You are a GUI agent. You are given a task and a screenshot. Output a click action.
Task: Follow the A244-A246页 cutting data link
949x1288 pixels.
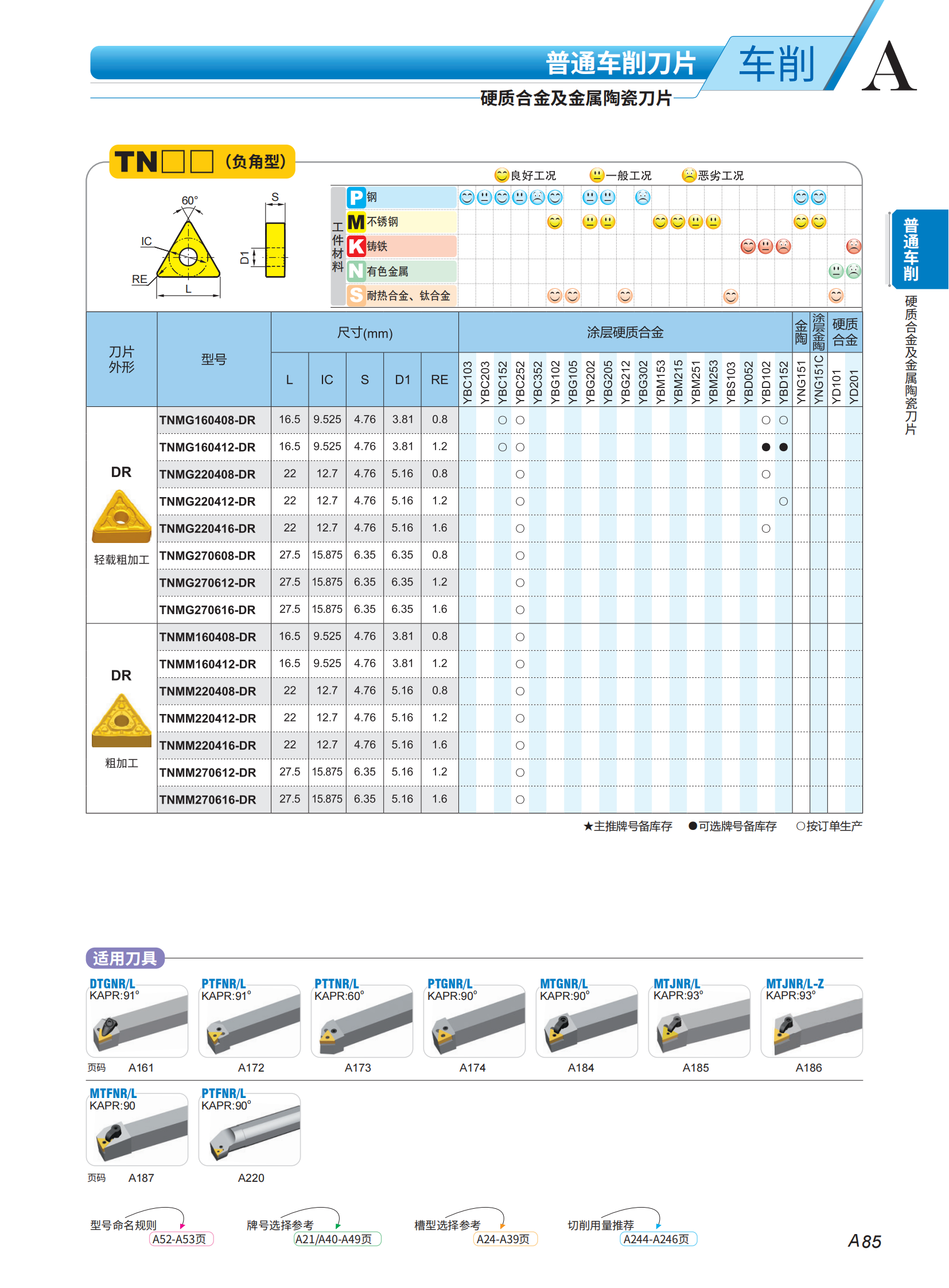click(x=657, y=1239)
